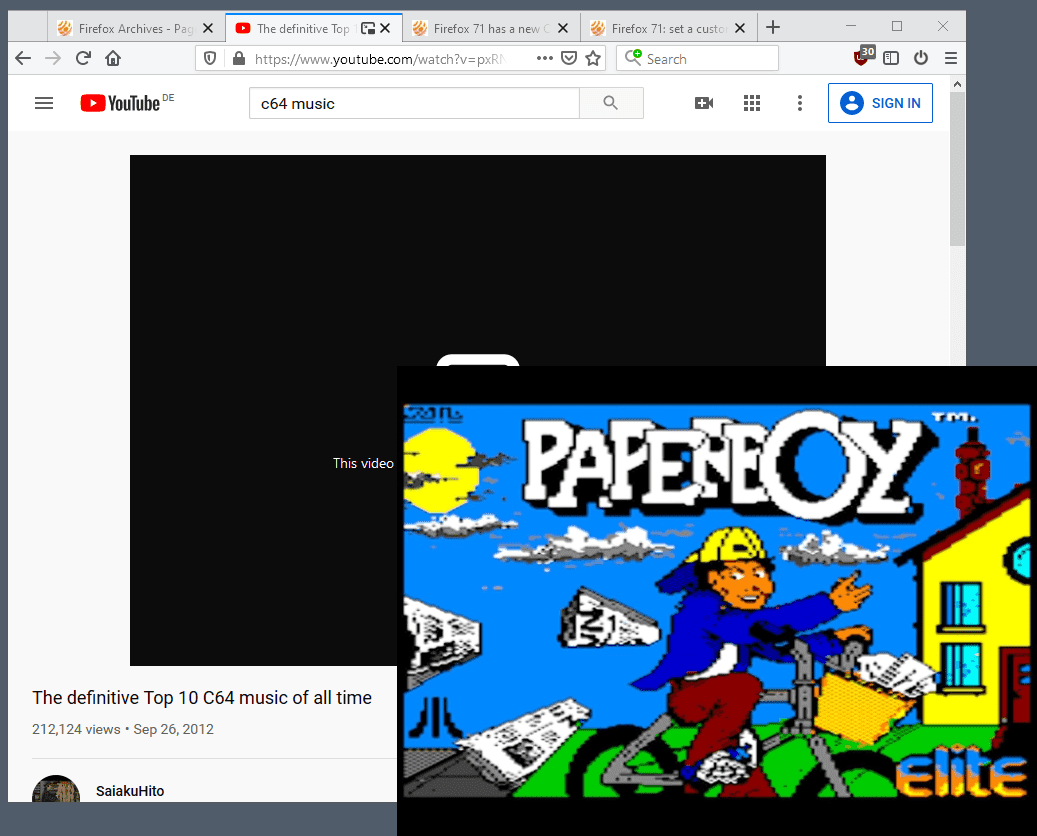Viewport: 1037px width, 836px height.
Task: Open the page actions three-dot menu
Action: click(x=545, y=58)
